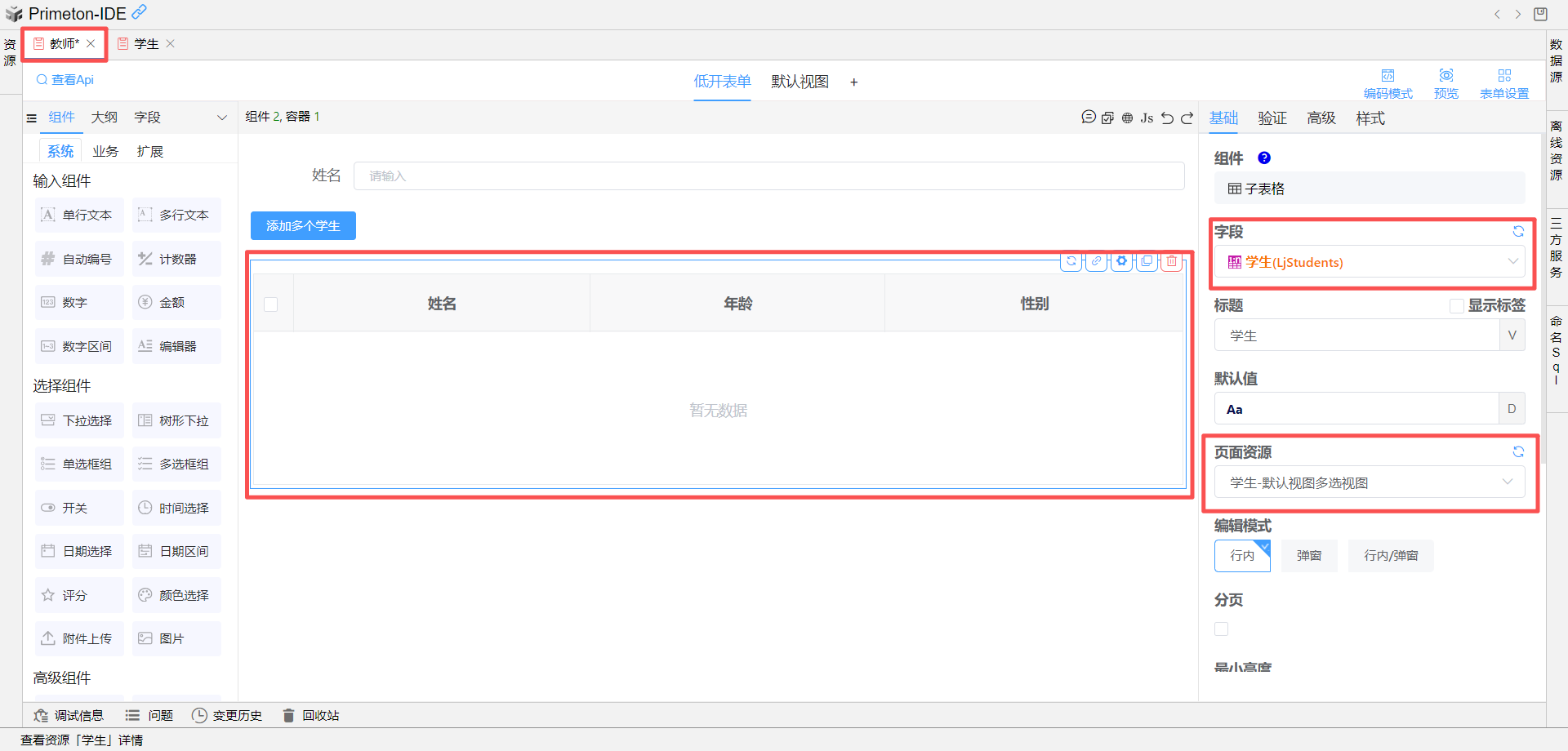Click the 姓名 text input field
The height and width of the screenshot is (751, 1568).
pos(768,176)
